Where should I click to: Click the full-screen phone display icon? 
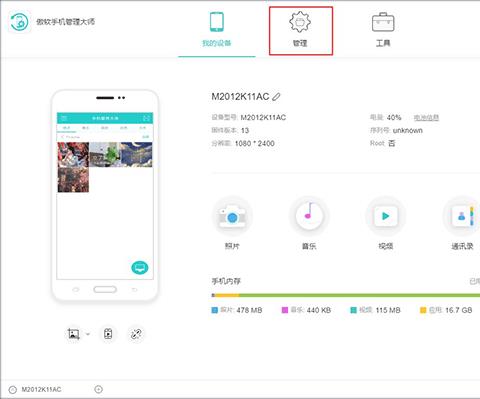click(108, 334)
